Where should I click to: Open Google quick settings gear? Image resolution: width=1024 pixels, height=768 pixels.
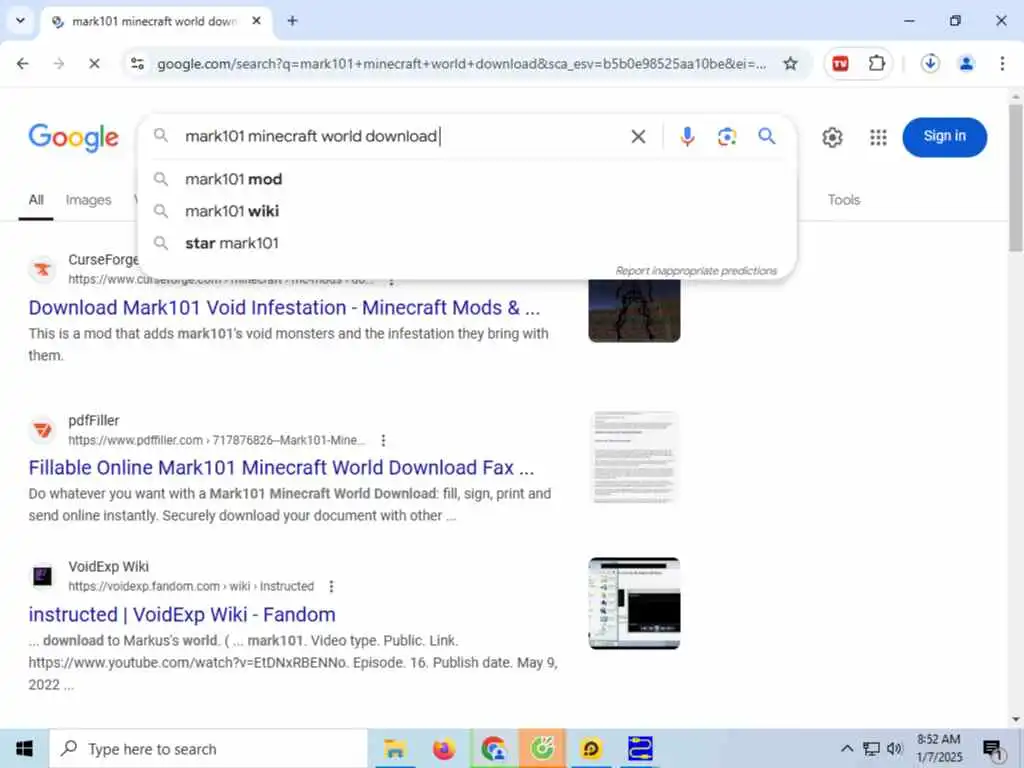832,137
